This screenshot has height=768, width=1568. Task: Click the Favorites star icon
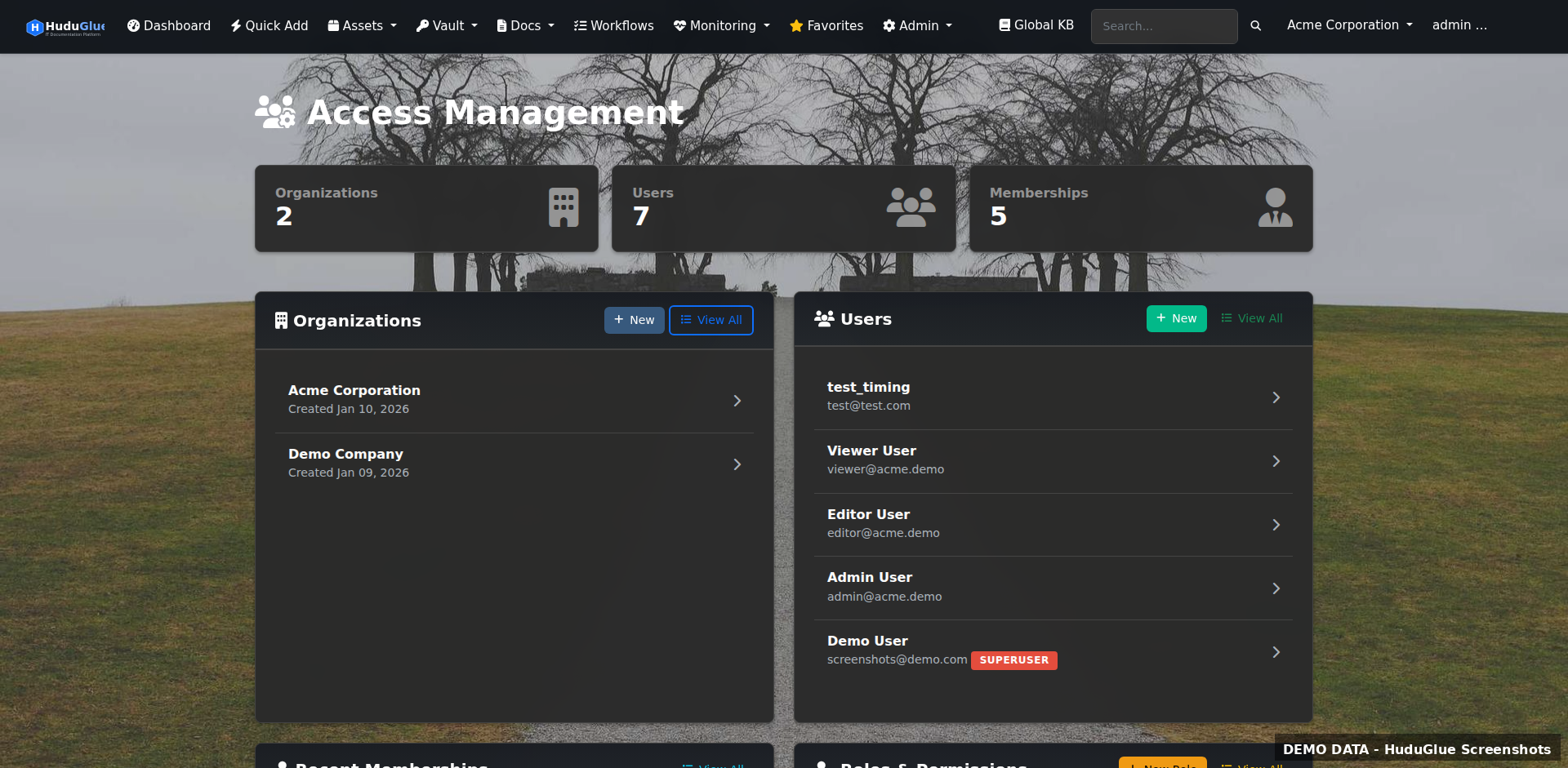[795, 25]
